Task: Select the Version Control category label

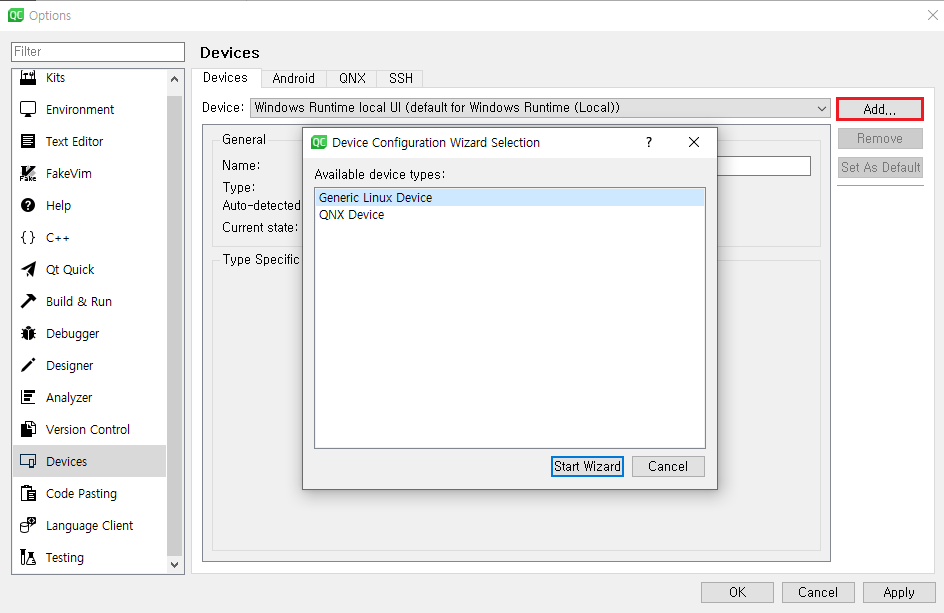Action: (x=88, y=429)
